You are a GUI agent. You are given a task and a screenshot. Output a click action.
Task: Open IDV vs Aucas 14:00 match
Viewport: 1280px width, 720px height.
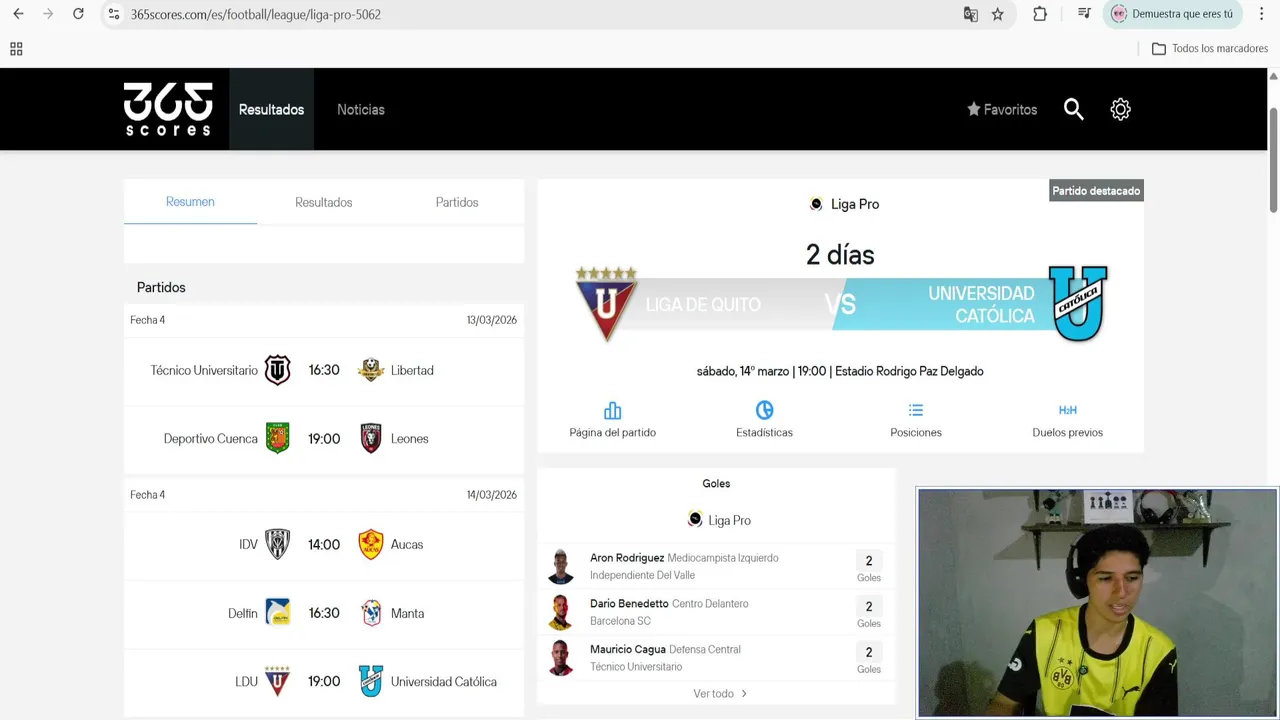click(x=324, y=545)
